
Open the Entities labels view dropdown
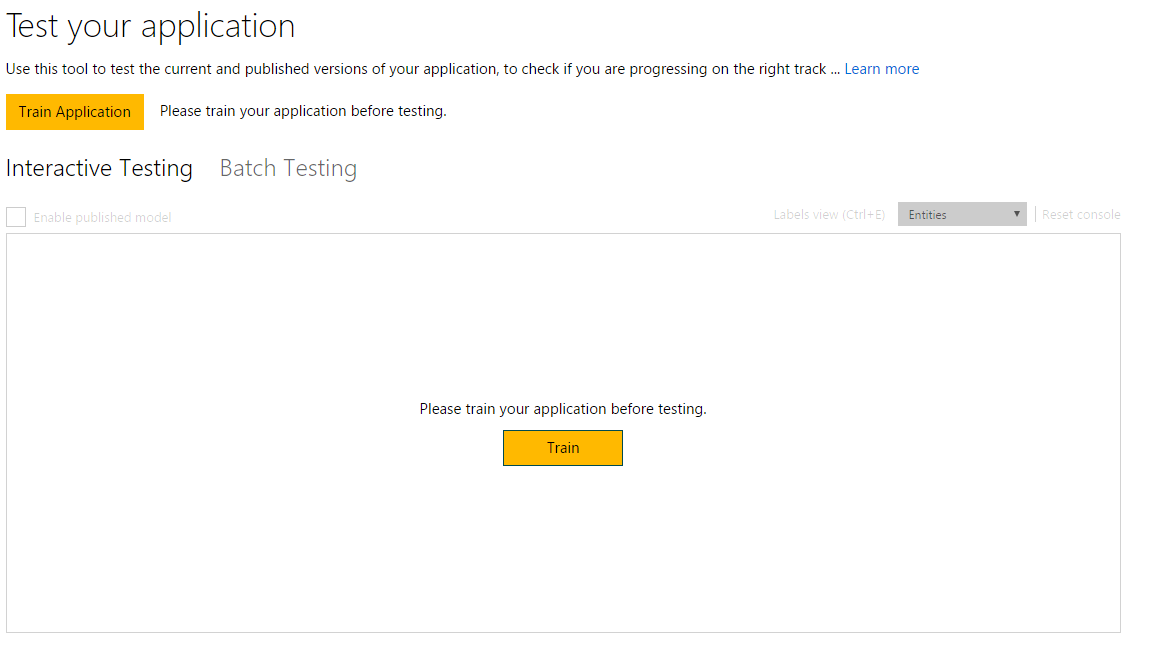coord(961,214)
